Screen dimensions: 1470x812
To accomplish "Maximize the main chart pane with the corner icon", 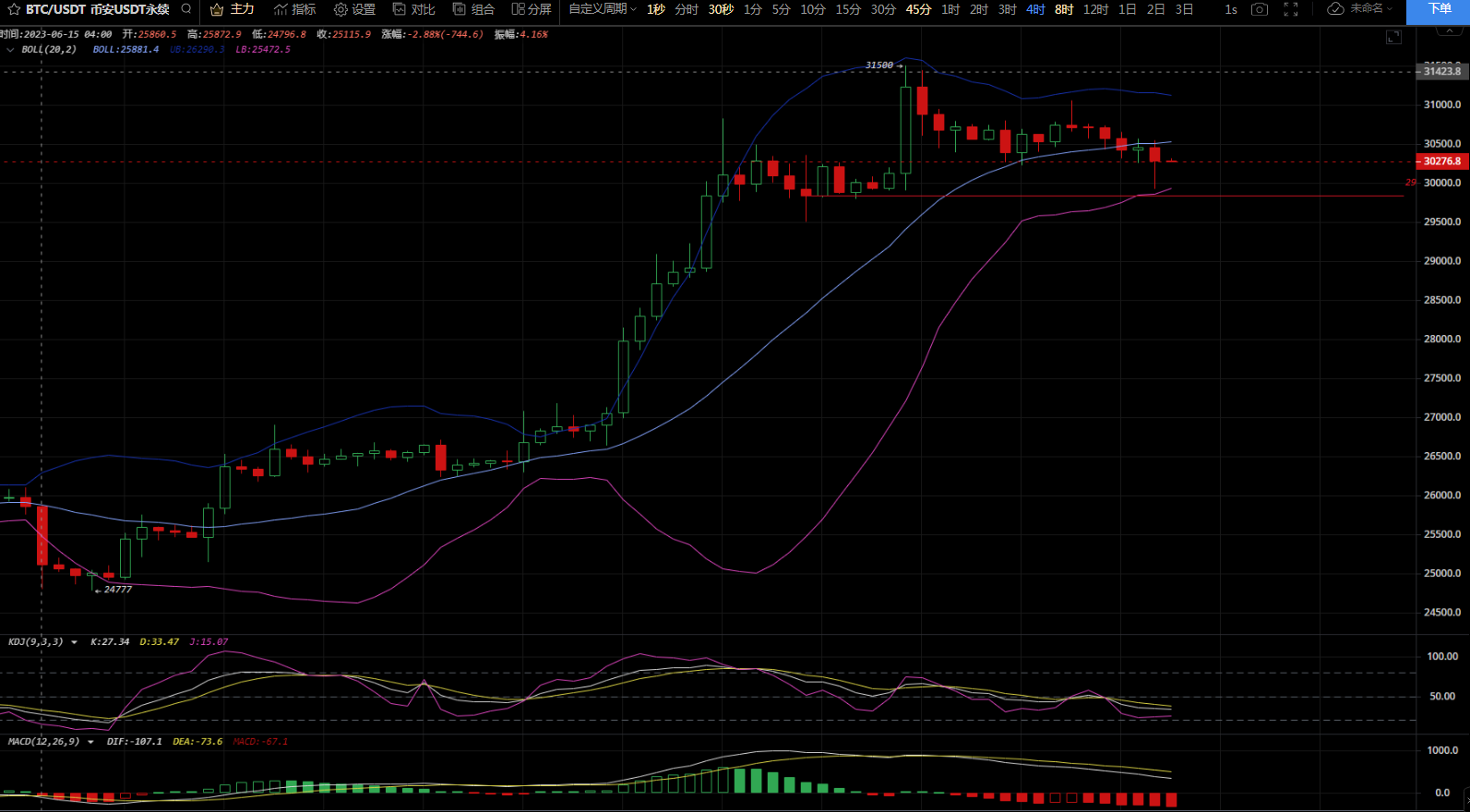I will 1393,37.
